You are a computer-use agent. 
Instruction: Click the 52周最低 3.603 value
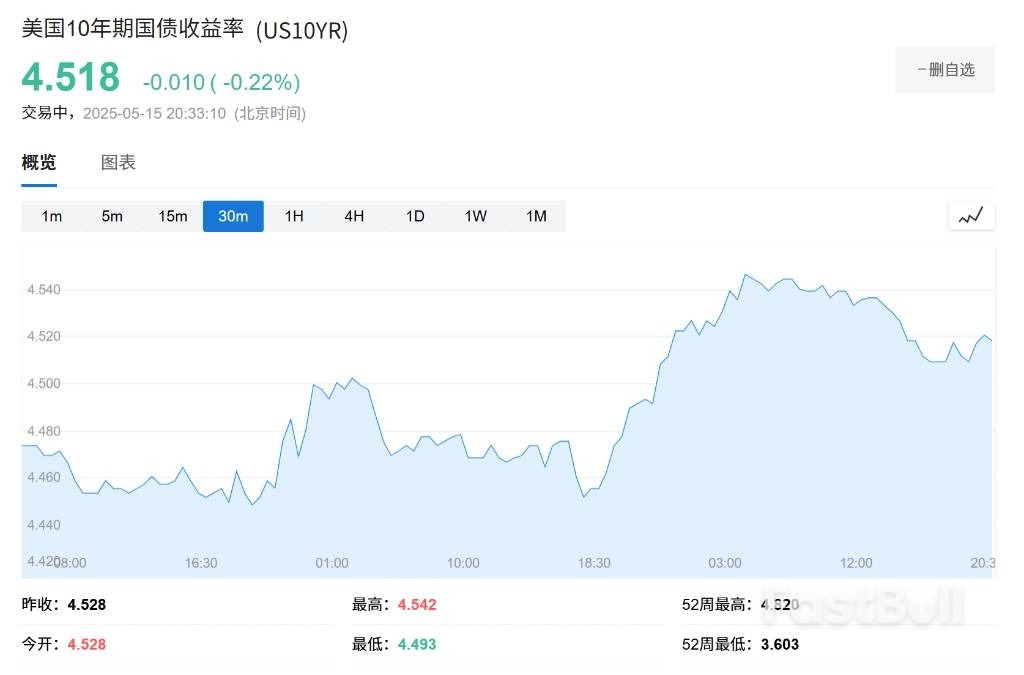point(779,644)
